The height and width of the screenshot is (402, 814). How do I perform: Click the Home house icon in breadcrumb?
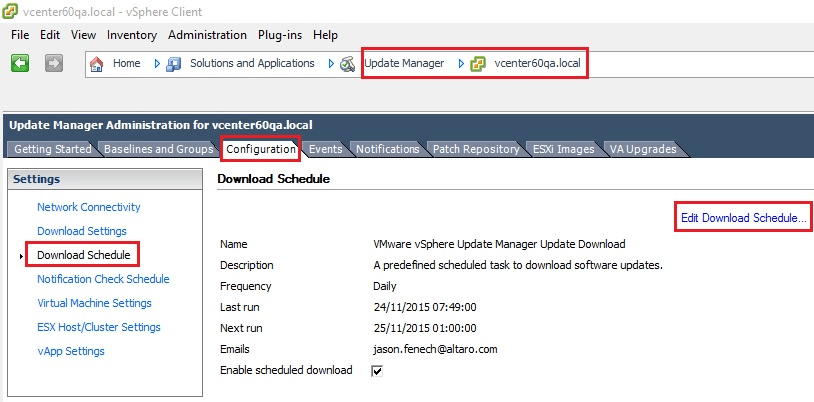coord(97,64)
